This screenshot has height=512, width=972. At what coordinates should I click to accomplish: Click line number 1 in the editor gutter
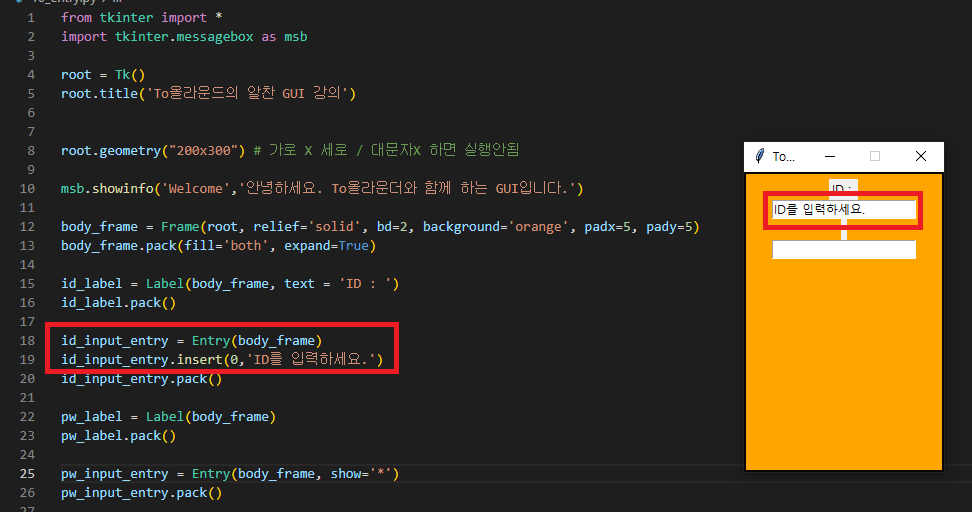[31, 18]
